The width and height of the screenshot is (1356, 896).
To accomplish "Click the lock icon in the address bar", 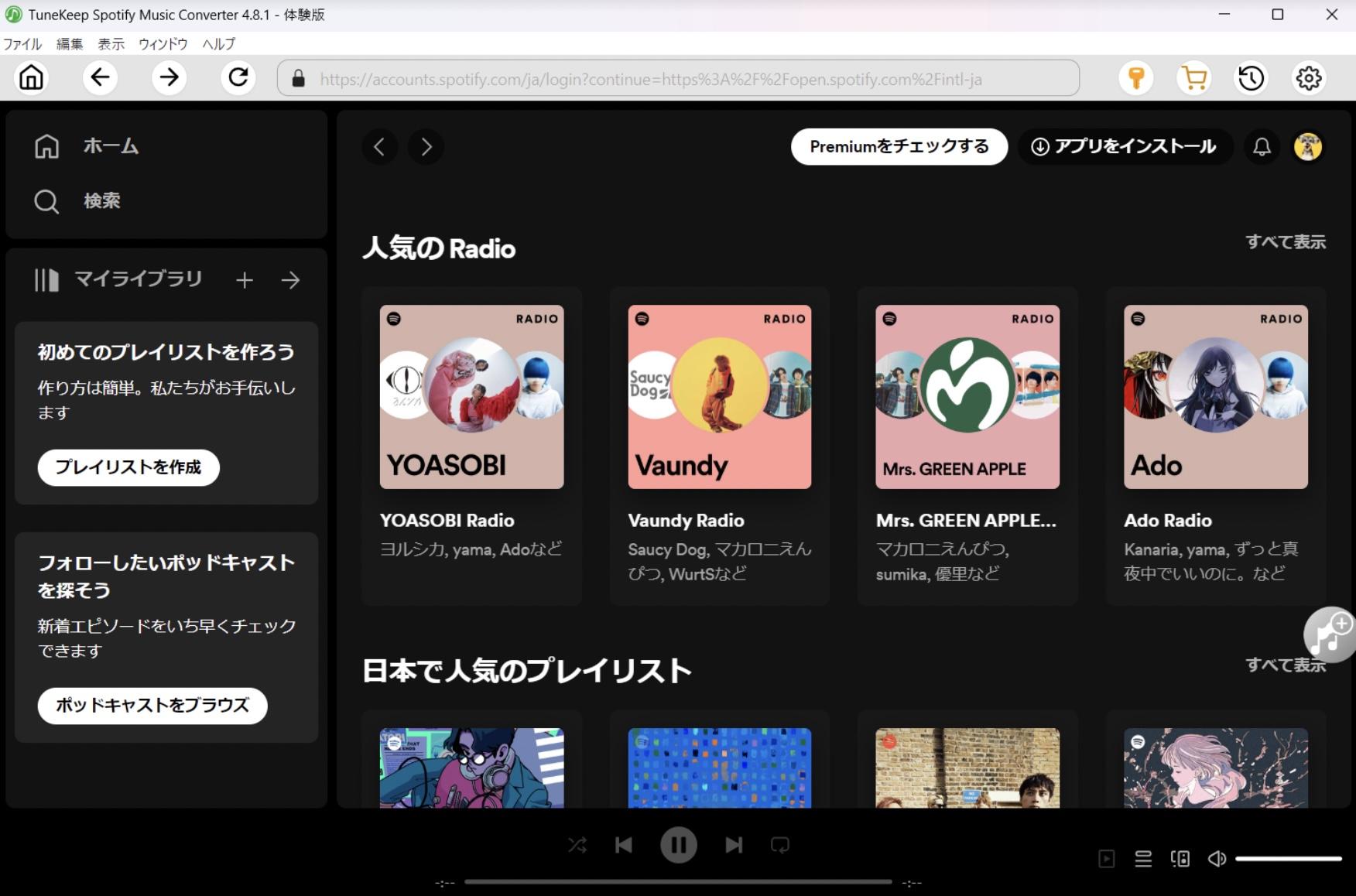I will (298, 79).
